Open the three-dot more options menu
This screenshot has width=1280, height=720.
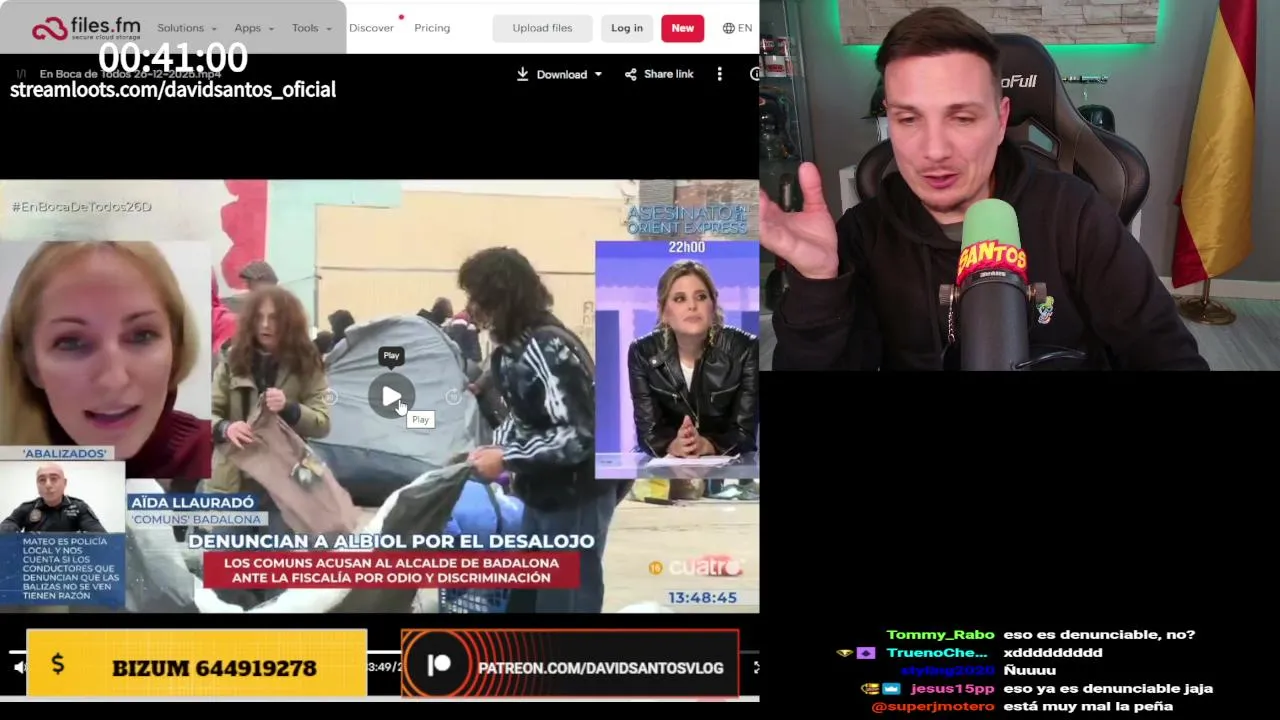tap(719, 74)
